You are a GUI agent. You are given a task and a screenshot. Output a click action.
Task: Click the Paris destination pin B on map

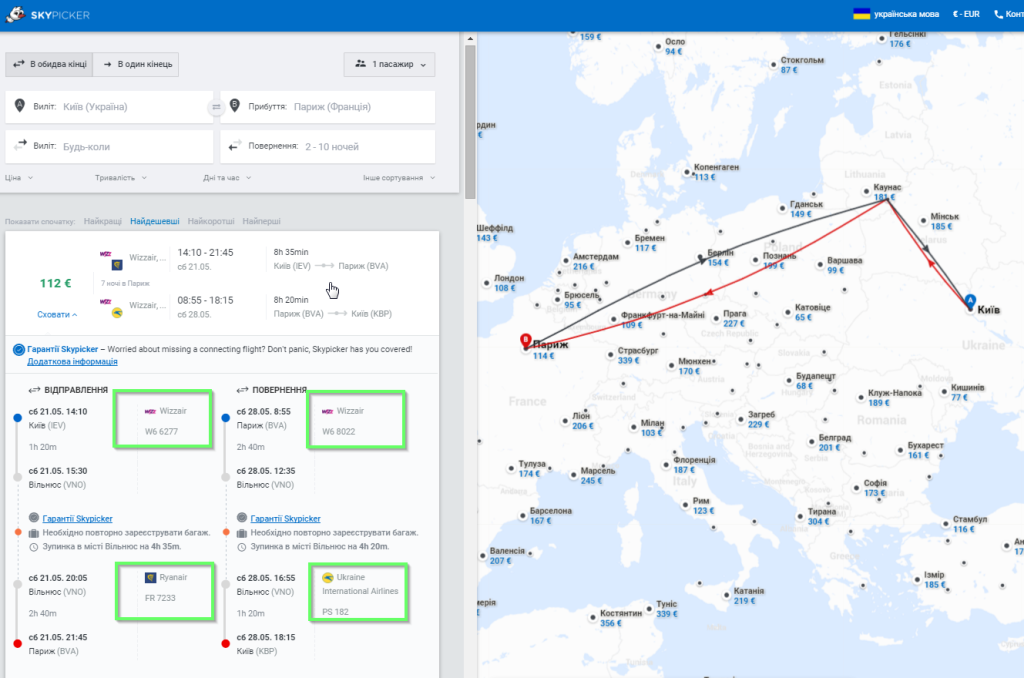[526, 340]
